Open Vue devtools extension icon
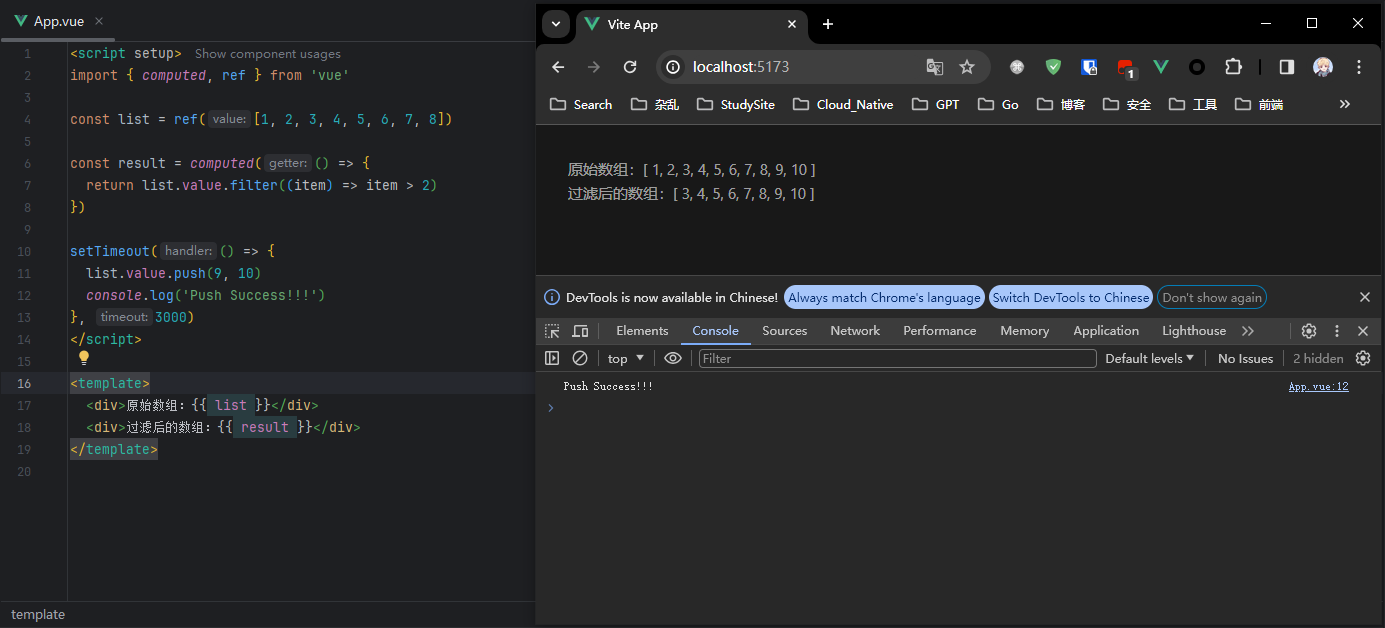Image resolution: width=1385 pixels, height=628 pixels. pos(1161,67)
